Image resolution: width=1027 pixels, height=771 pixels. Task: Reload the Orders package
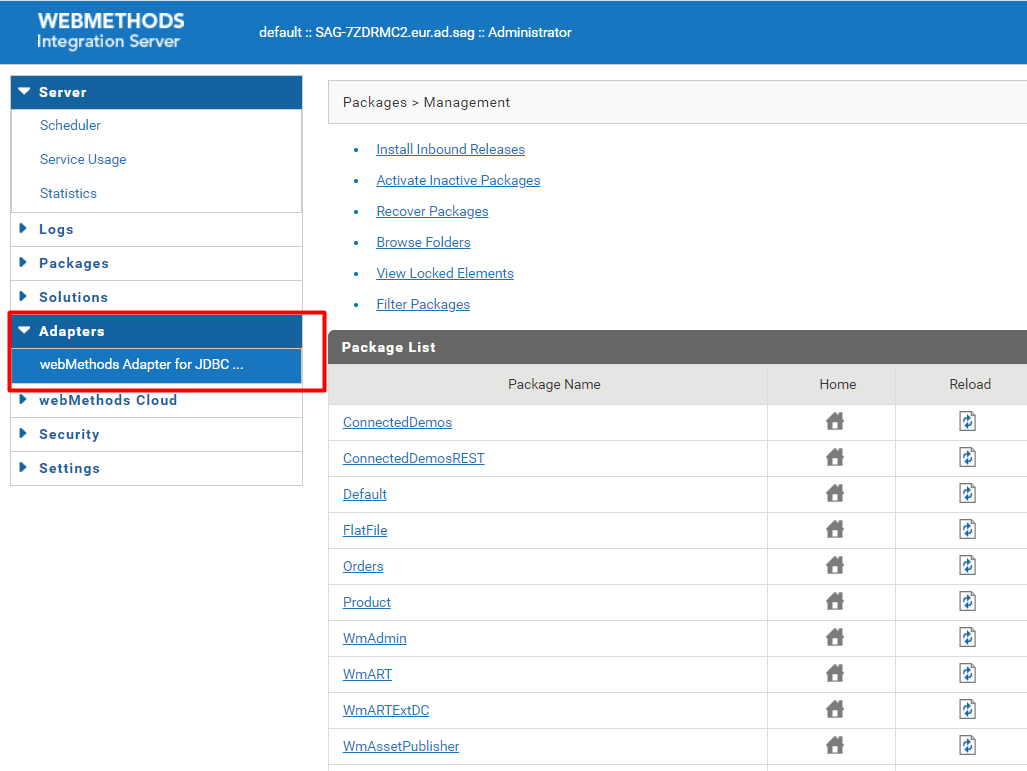[x=967, y=565]
